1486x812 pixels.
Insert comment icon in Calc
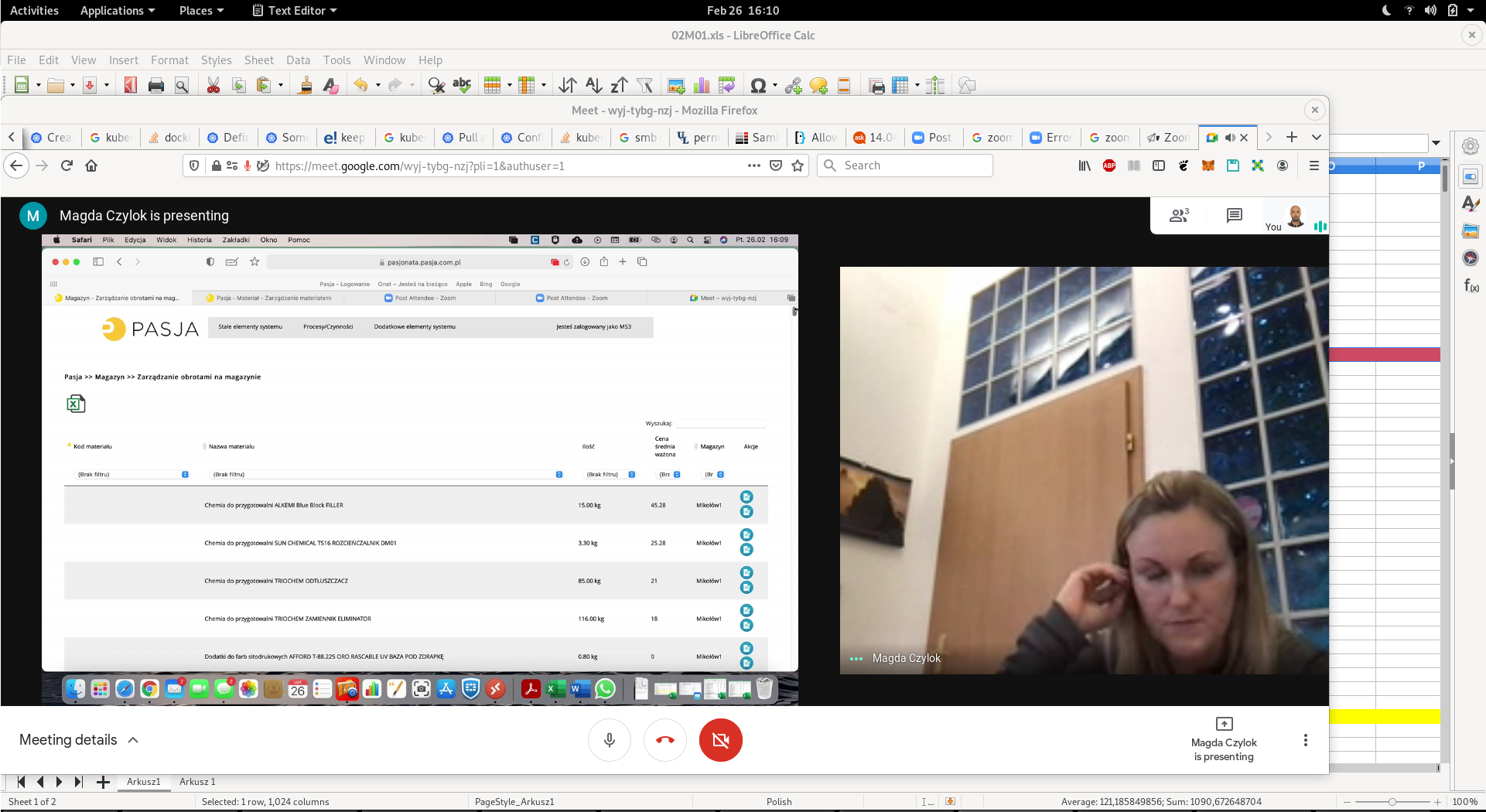click(x=819, y=85)
